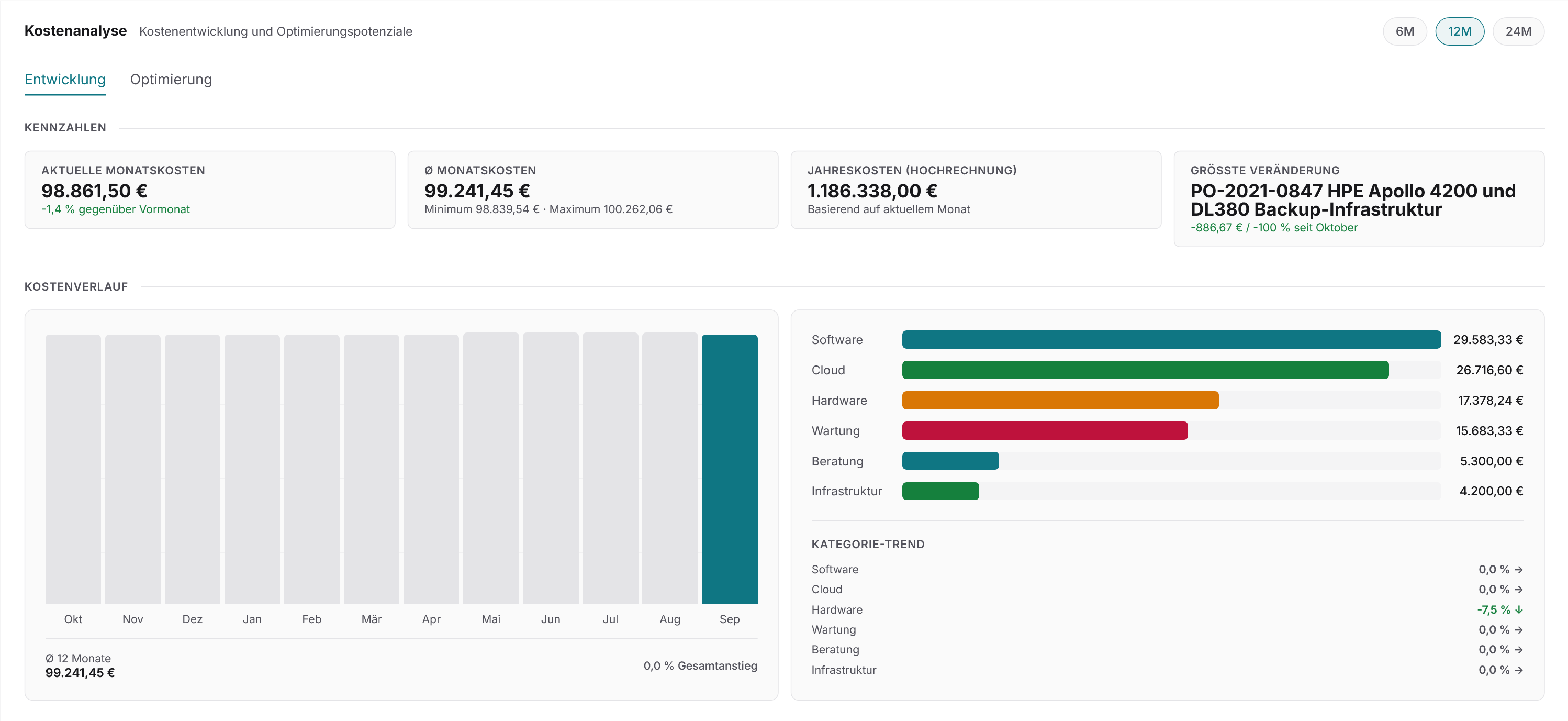Click the Beratung amount 5.300,00 €
Image resolution: width=1568 pixels, height=721 pixels.
(1491, 461)
